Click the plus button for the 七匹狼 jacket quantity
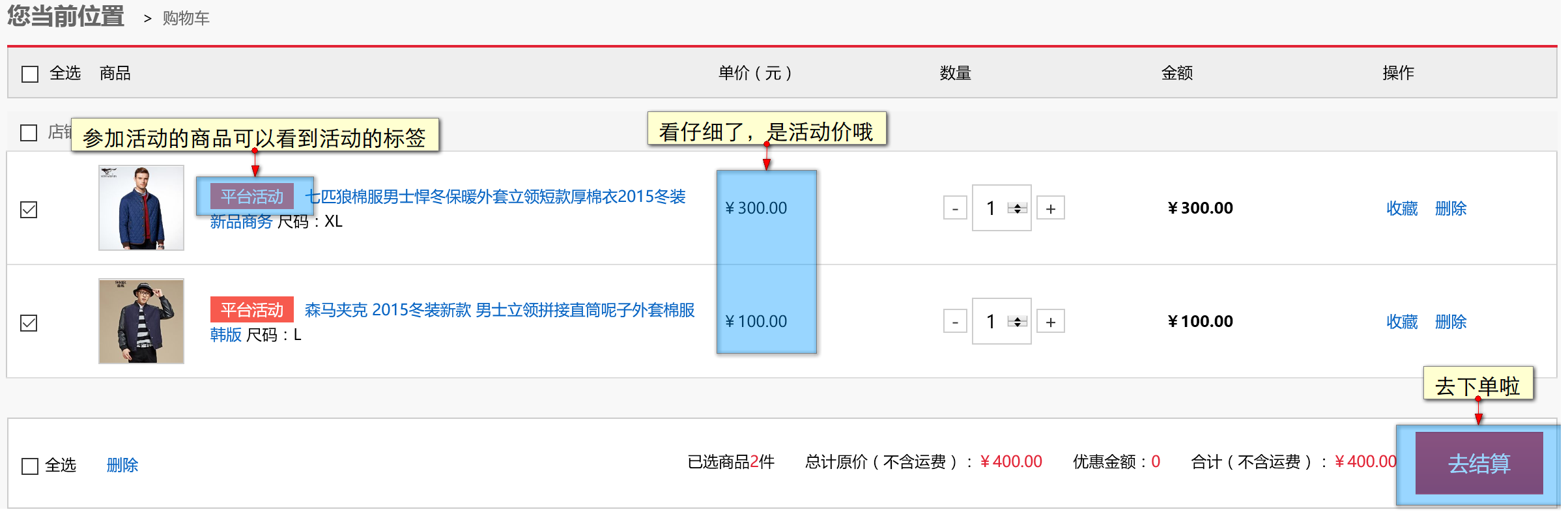Viewport: 1568px width, 512px height. click(1050, 208)
